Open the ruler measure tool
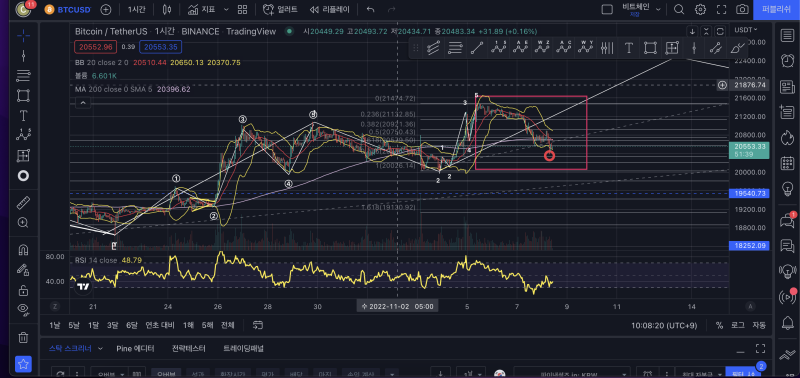Screen dimensions: 800x378 pos(23,203)
